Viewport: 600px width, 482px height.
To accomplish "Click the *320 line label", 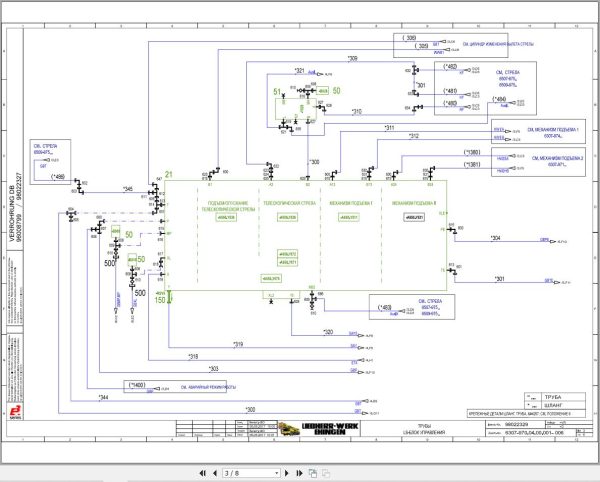I will (328, 332).
